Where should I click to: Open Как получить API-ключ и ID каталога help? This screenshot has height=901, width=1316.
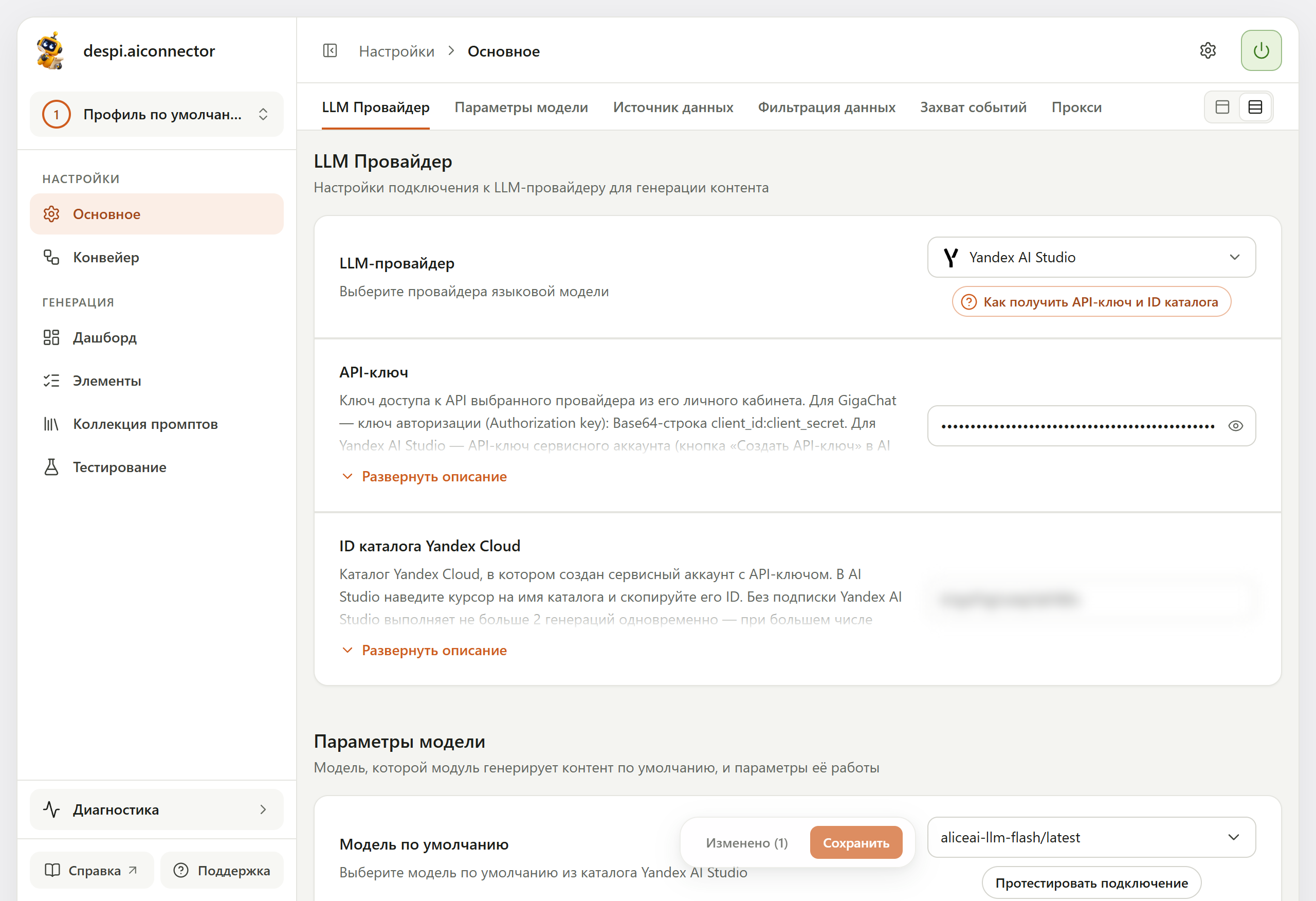click(x=1091, y=302)
